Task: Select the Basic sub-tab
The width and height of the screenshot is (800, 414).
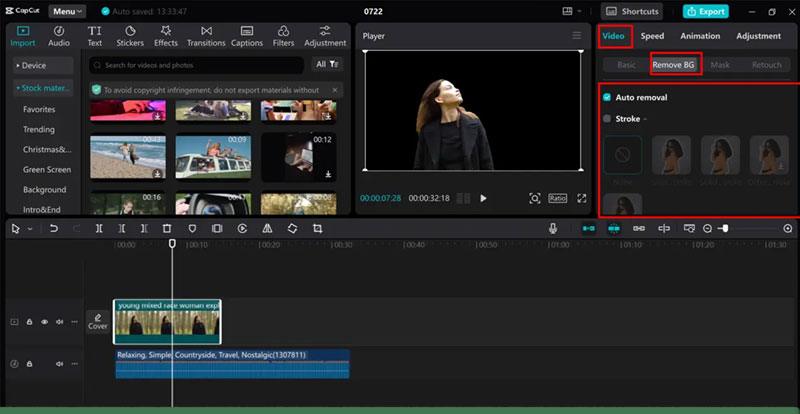Action: (x=627, y=65)
